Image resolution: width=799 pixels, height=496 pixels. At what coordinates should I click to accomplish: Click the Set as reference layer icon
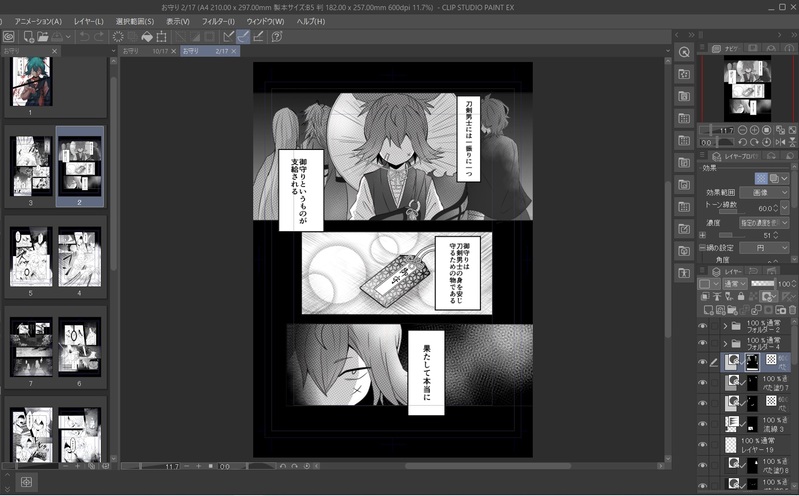[716, 296]
